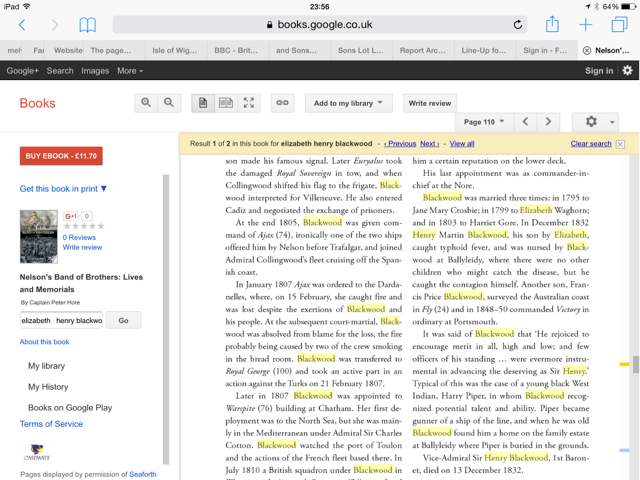Open the Add to my library dropdown
Viewport: 640px width, 480px height.
[349, 103]
